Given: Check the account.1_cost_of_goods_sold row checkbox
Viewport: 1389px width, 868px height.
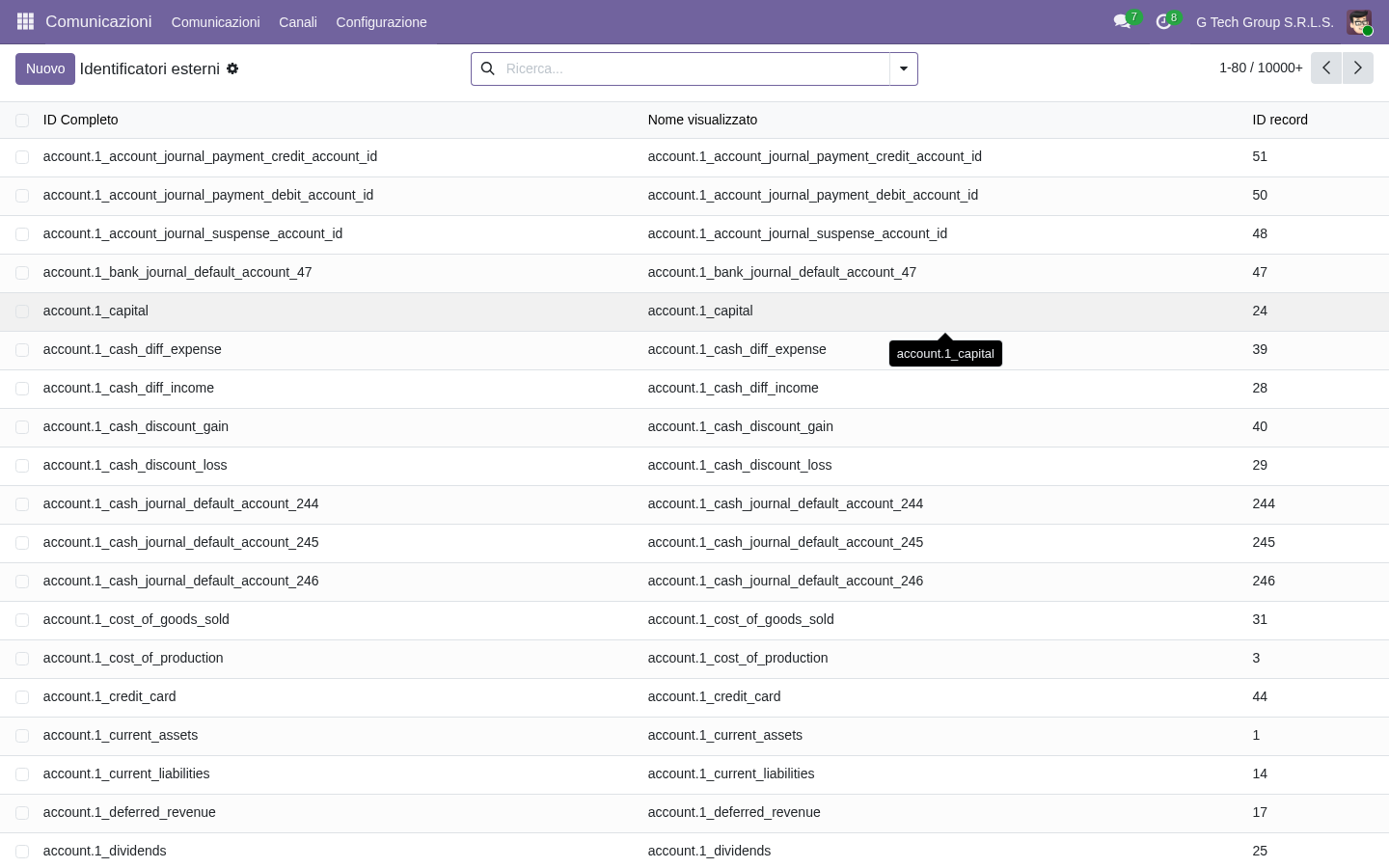Looking at the screenshot, I should coord(22,620).
